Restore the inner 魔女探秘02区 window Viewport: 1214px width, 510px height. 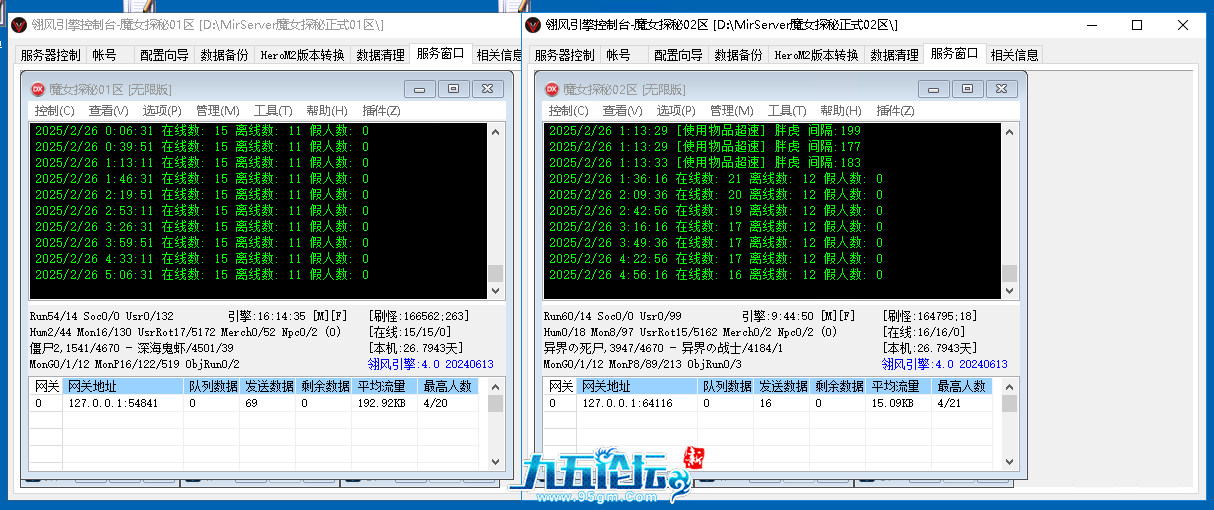point(967,89)
